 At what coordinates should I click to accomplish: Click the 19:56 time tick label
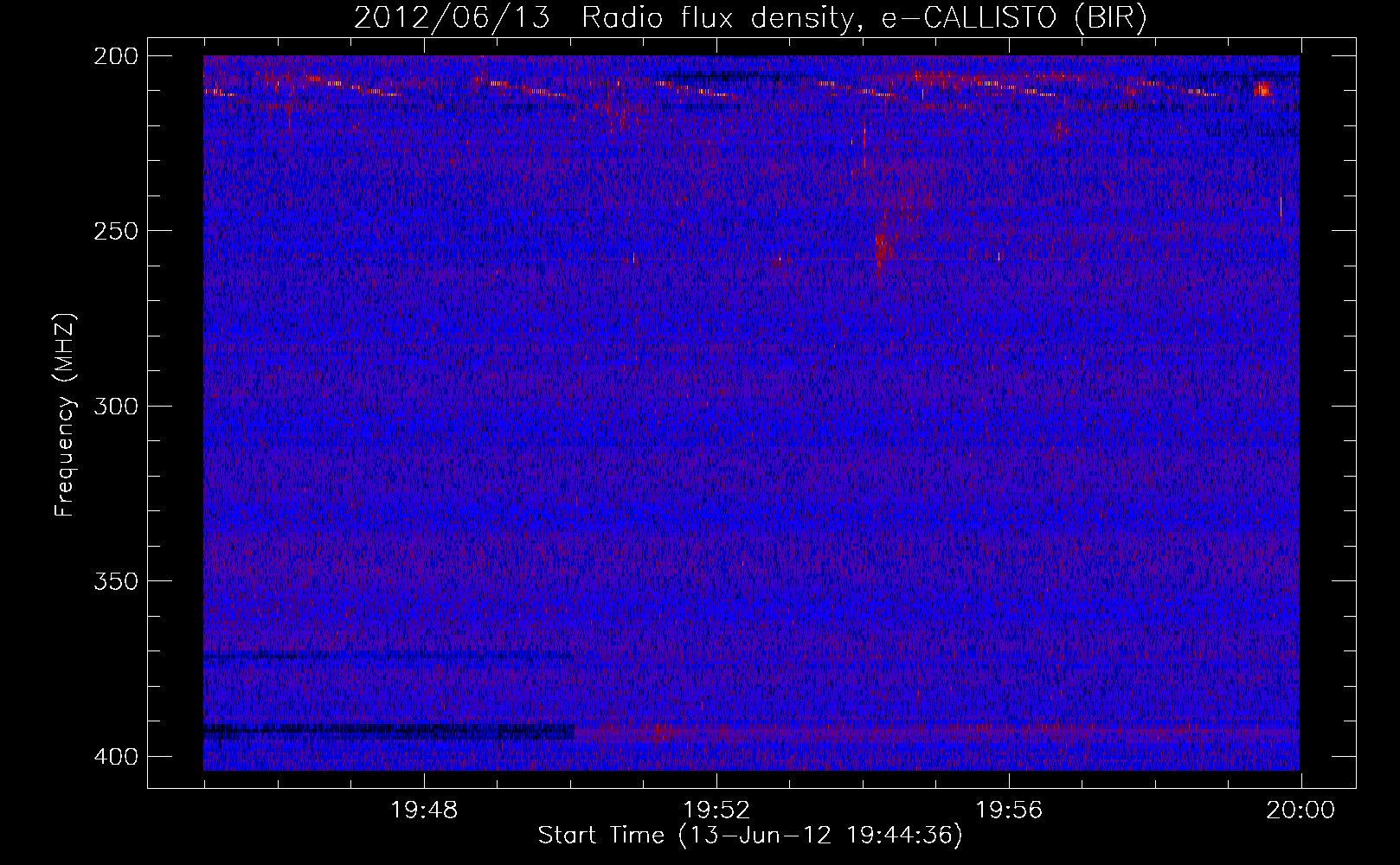1009,811
